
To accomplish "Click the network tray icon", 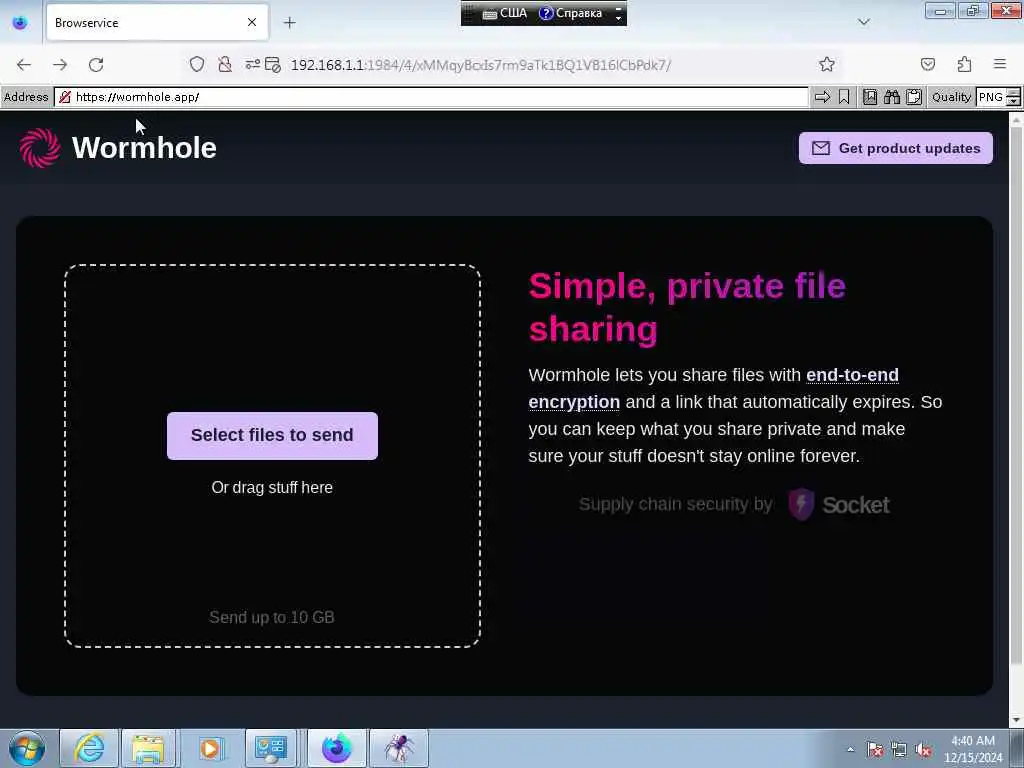I will click(x=899, y=750).
